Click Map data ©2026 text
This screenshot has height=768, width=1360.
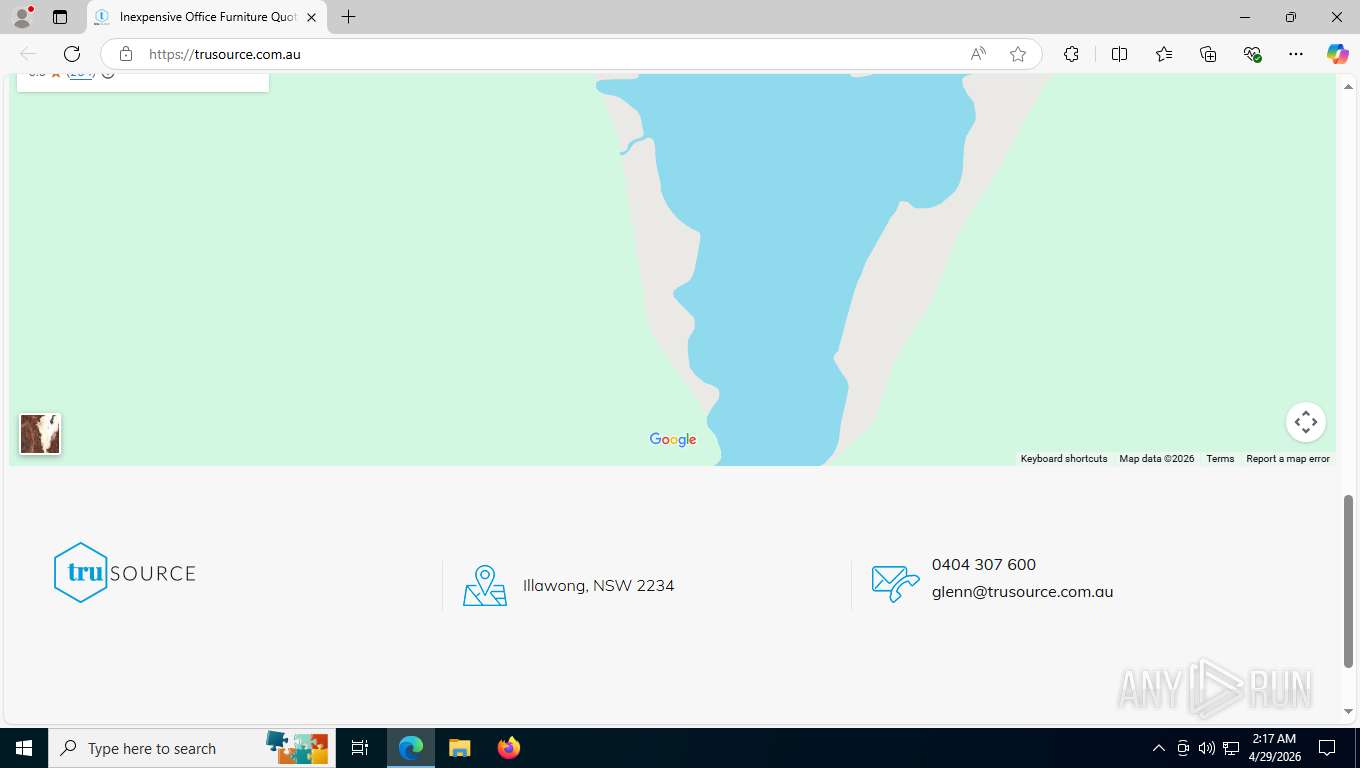[x=1157, y=459]
